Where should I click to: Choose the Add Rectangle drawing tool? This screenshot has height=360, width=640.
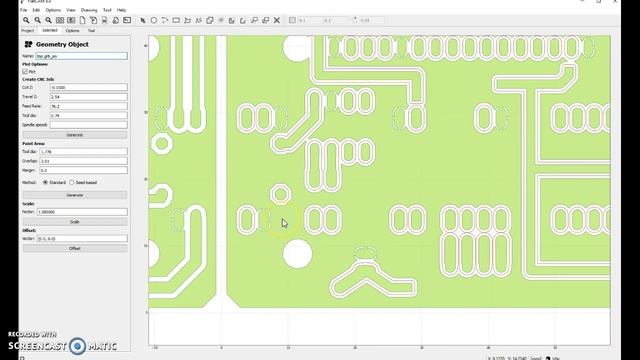click(176, 20)
